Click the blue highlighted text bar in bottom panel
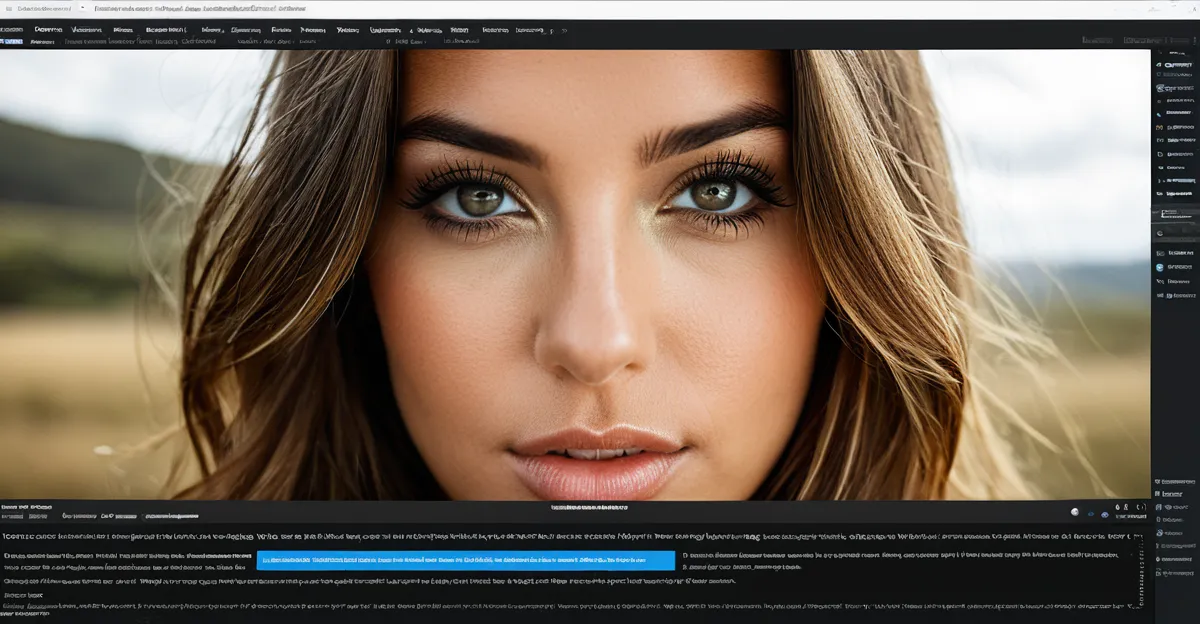 tap(465, 560)
